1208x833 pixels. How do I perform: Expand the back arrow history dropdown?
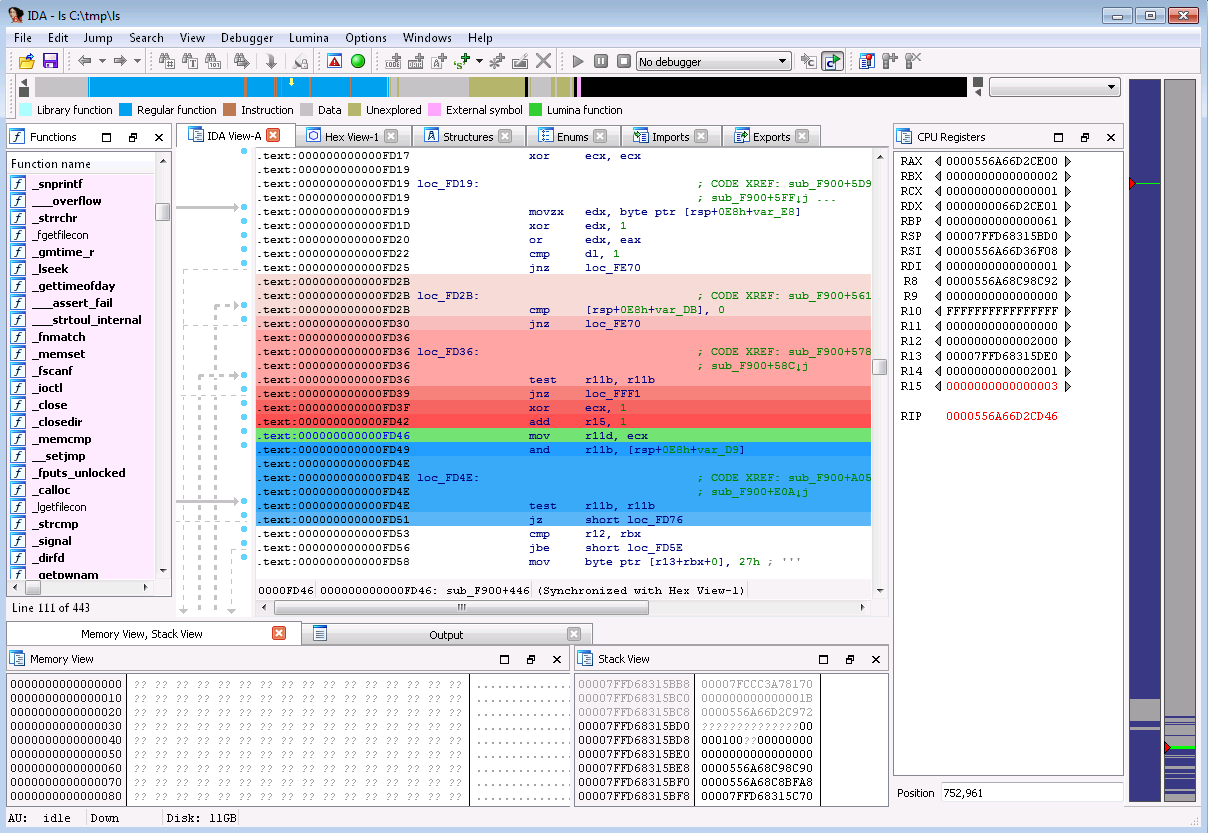(x=100, y=61)
